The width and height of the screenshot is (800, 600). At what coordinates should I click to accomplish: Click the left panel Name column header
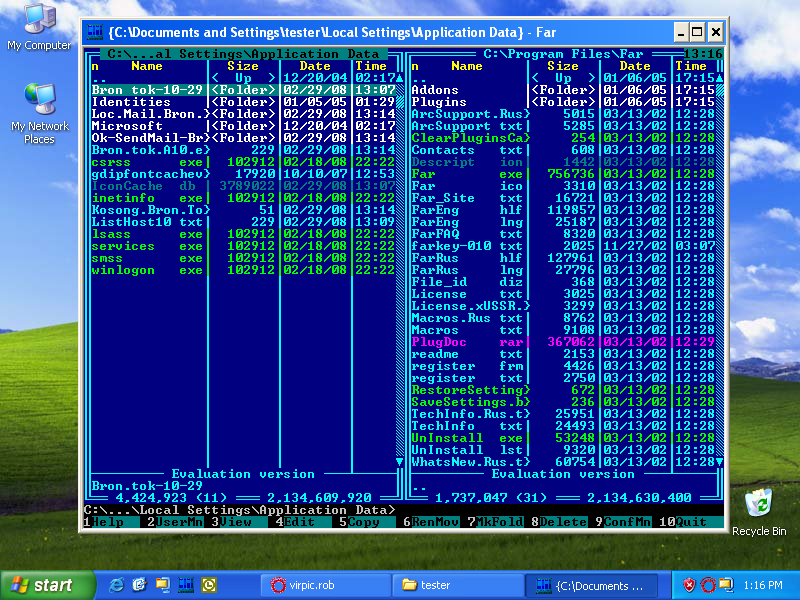click(147, 66)
